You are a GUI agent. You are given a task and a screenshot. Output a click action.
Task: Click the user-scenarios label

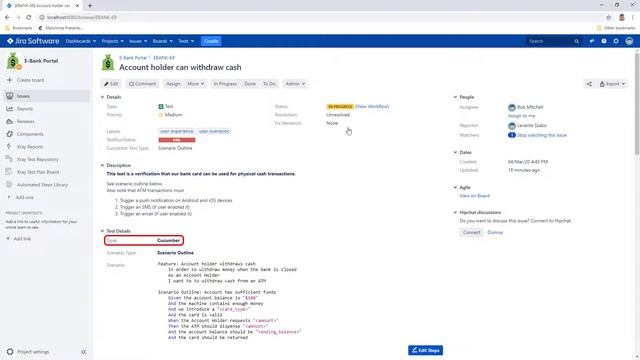[x=214, y=131]
